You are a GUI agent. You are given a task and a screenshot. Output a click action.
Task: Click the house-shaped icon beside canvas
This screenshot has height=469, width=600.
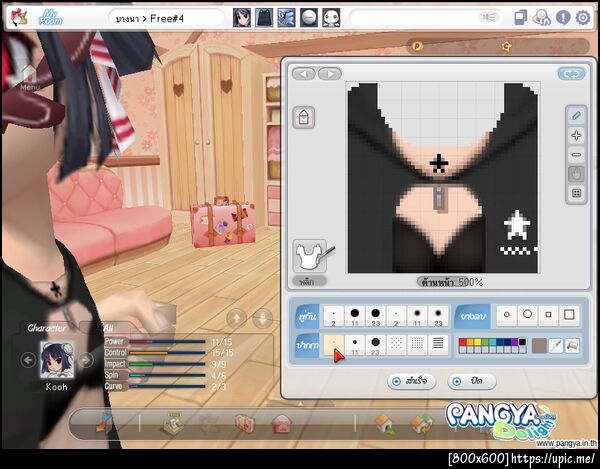click(304, 117)
